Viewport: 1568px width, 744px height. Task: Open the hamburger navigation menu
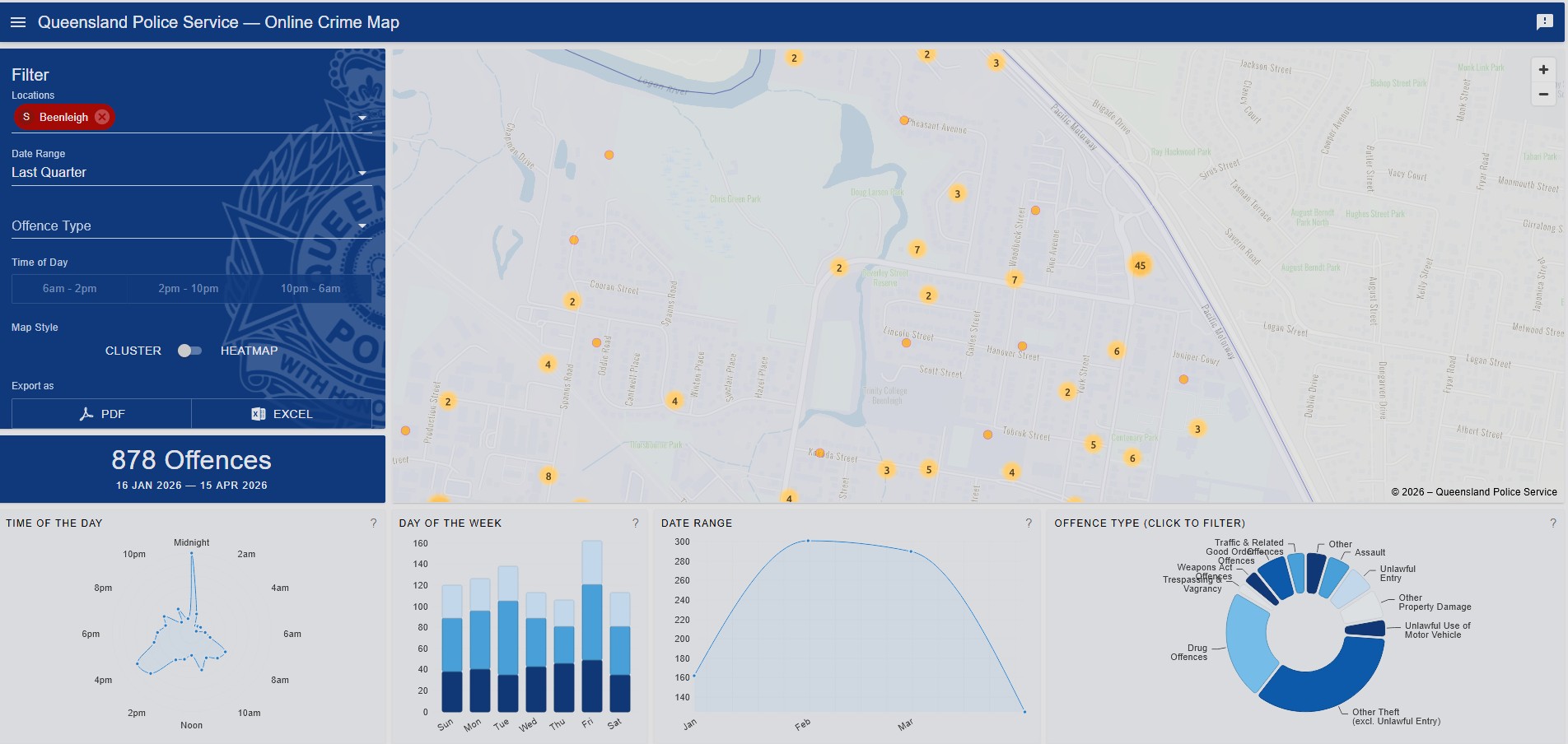point(18,22)
